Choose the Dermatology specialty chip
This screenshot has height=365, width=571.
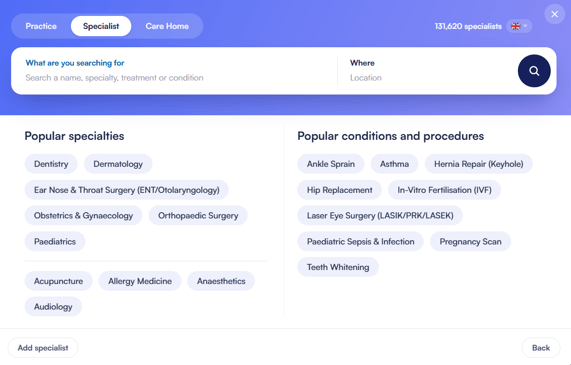coord(118,164)
